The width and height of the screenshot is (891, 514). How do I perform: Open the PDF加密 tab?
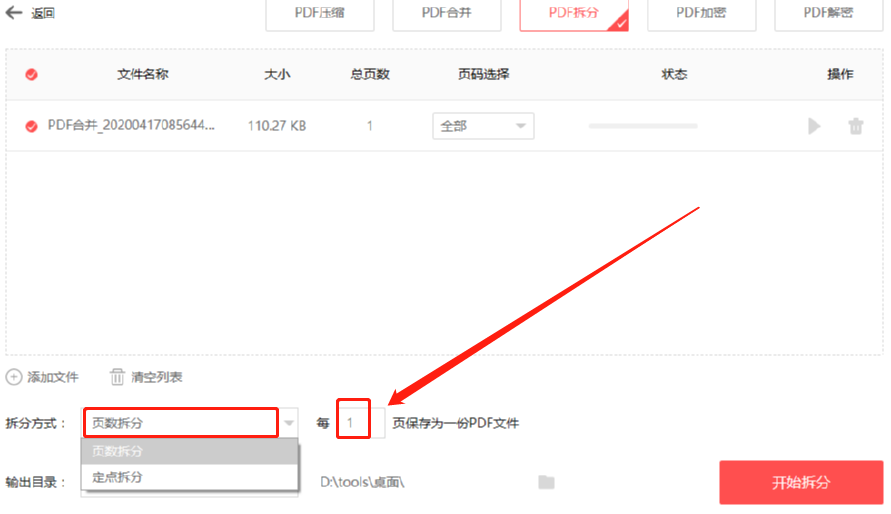[x=701, y=14]
